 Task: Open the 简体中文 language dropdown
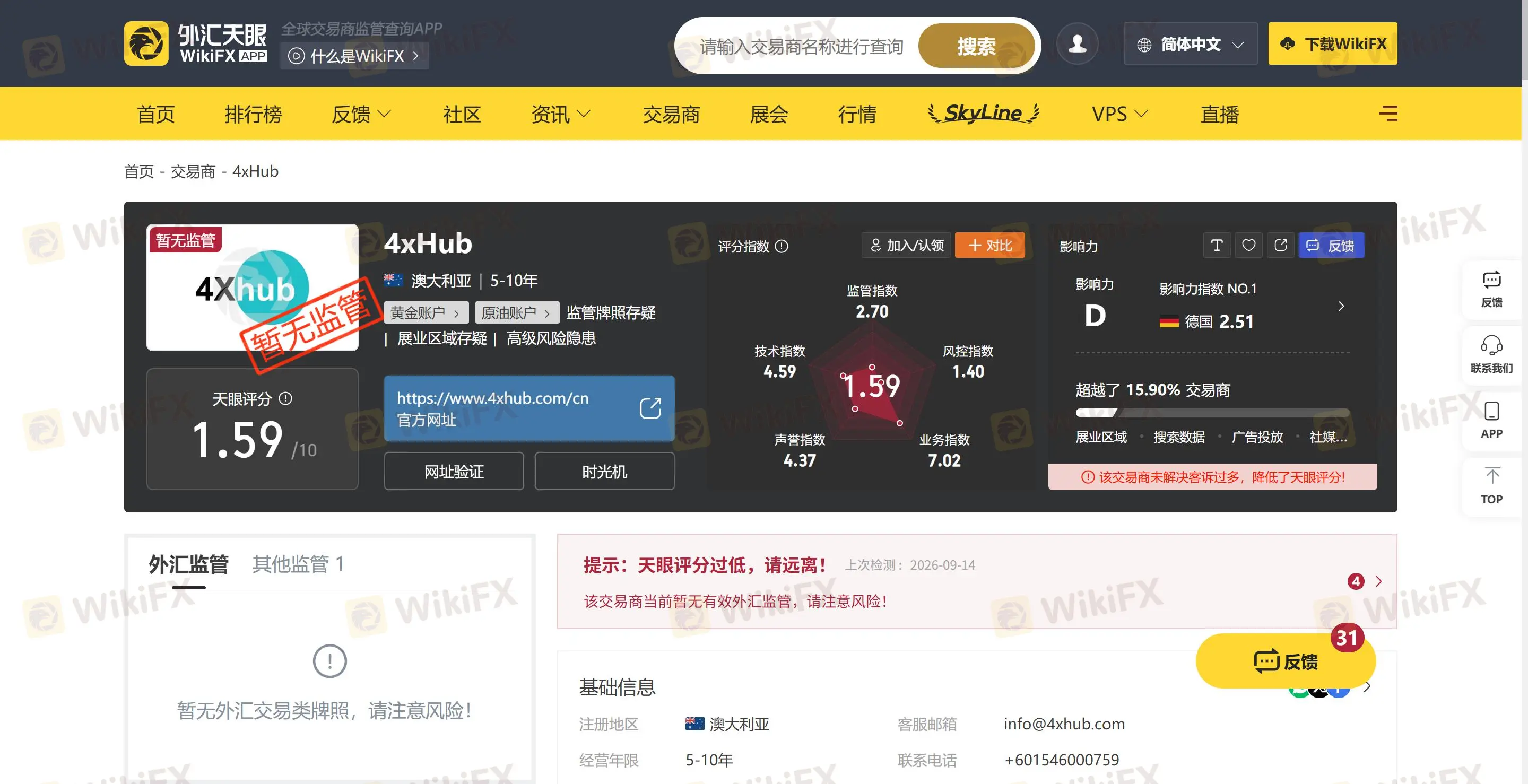(x=1190, y=44)
